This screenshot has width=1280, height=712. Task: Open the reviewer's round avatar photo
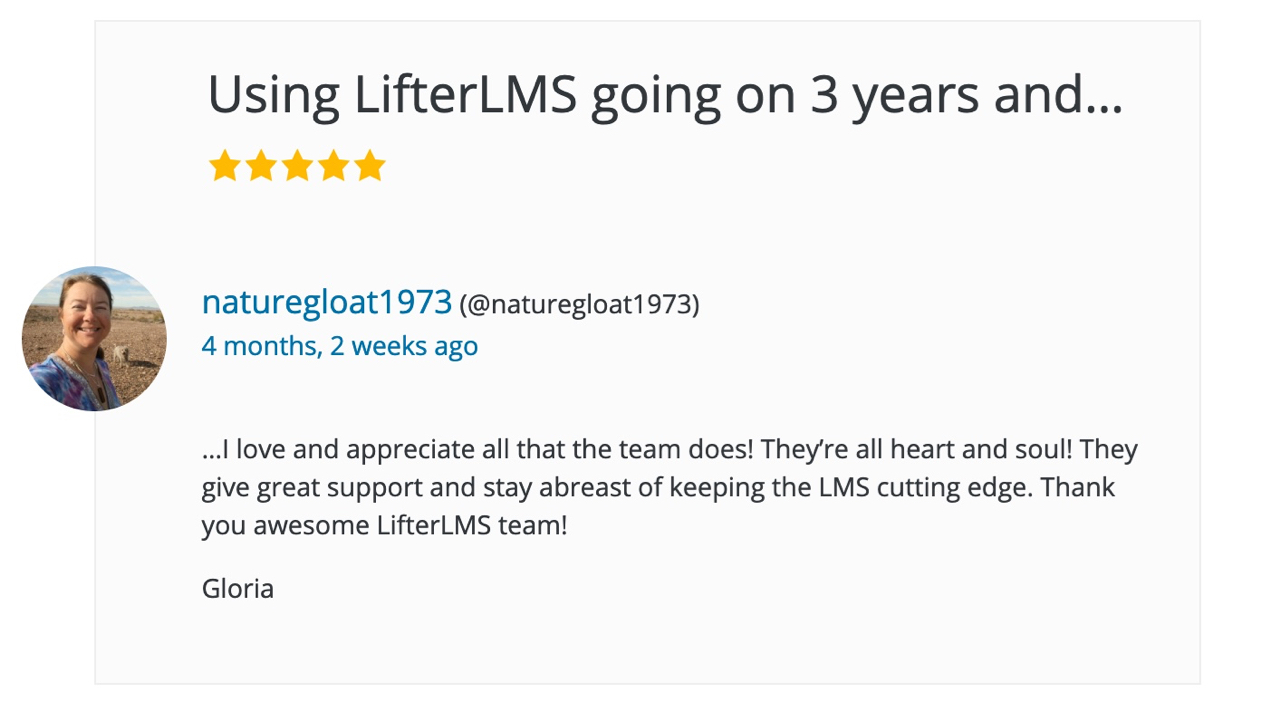[94, 339]
